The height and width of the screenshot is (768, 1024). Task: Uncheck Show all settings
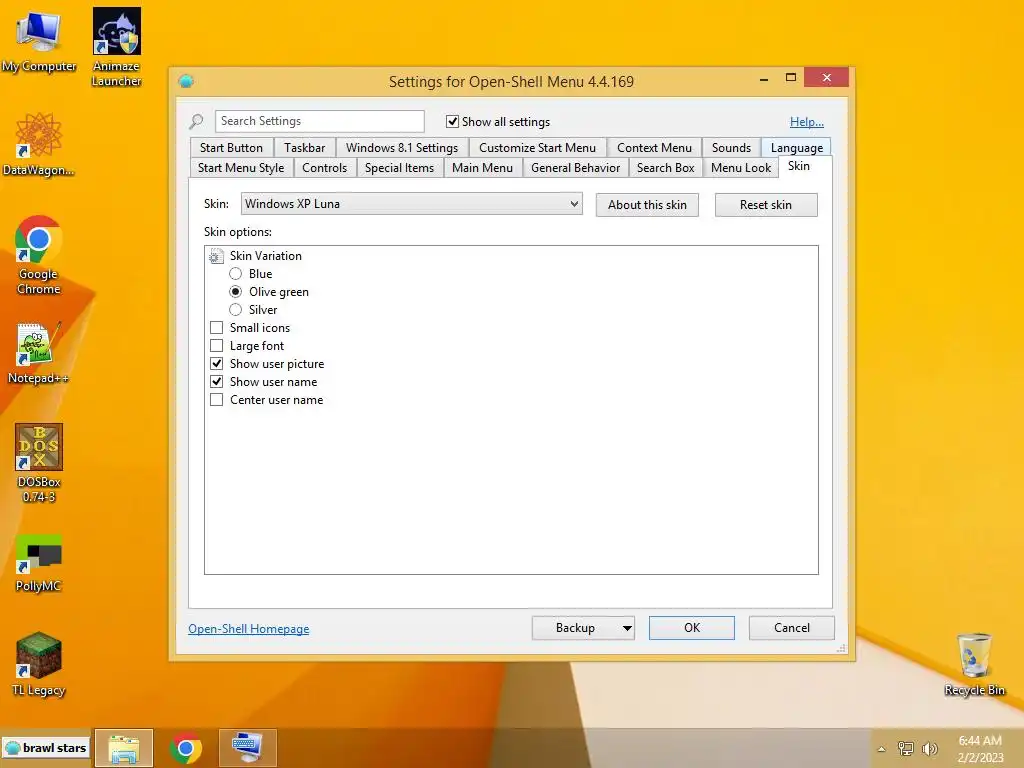(x=452, y=121)
